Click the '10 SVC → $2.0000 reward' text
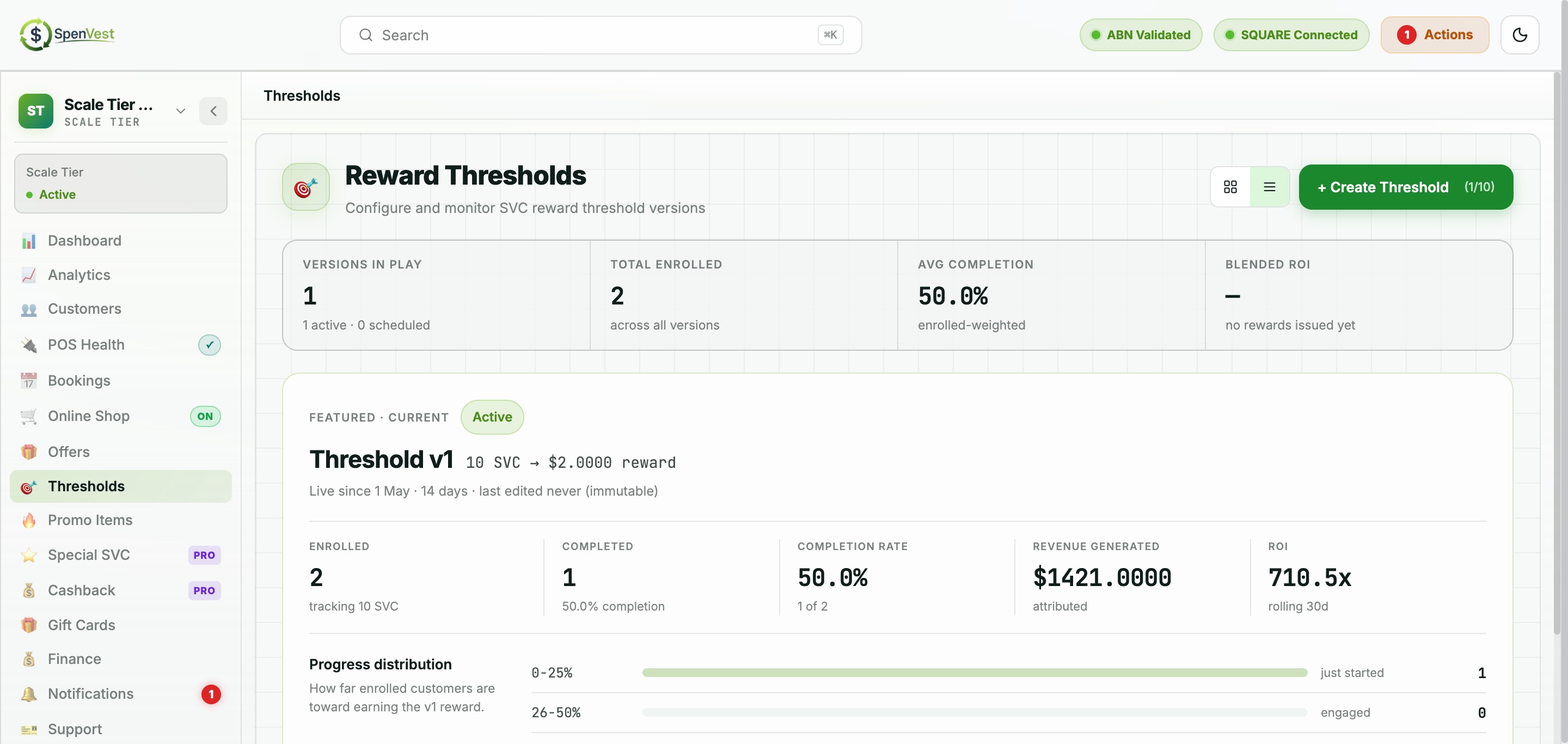The height and width of the screenshot is (744, 1568). pyautogui.click(x=571, y=463)
